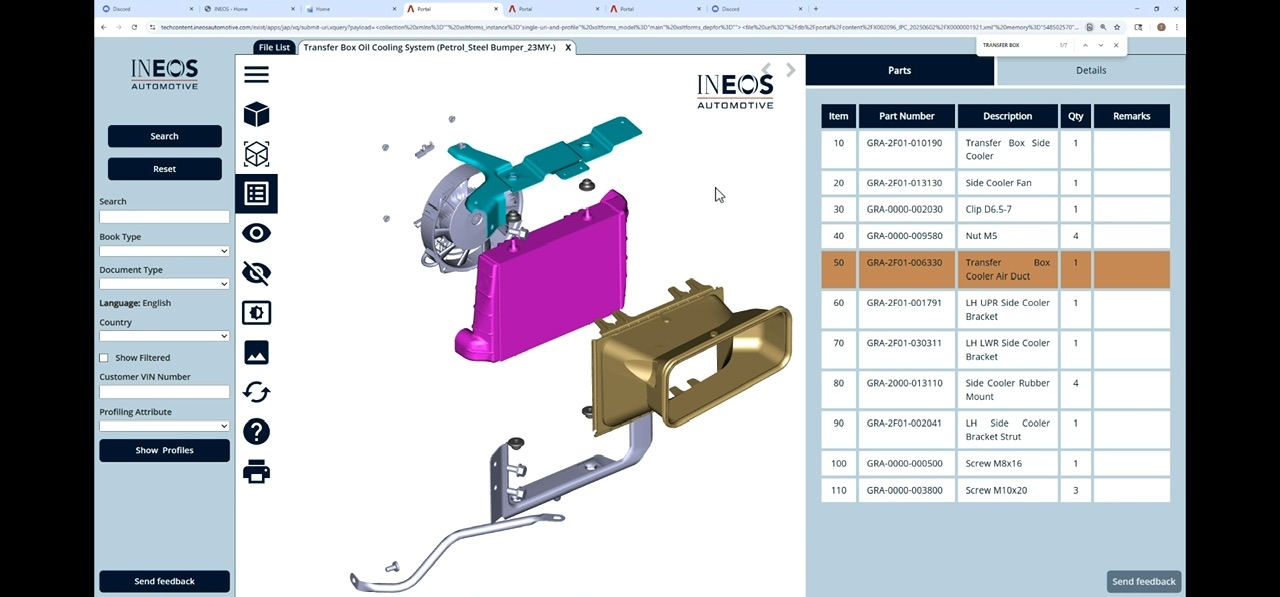Open the hamburger menu icon
The image size is (1280, 597).
tap(256, 75)
